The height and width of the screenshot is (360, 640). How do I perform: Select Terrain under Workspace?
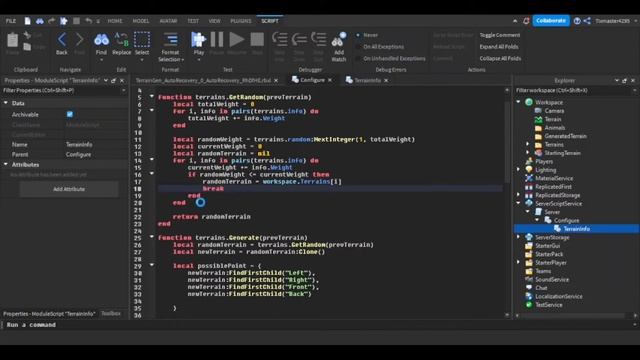553,119
